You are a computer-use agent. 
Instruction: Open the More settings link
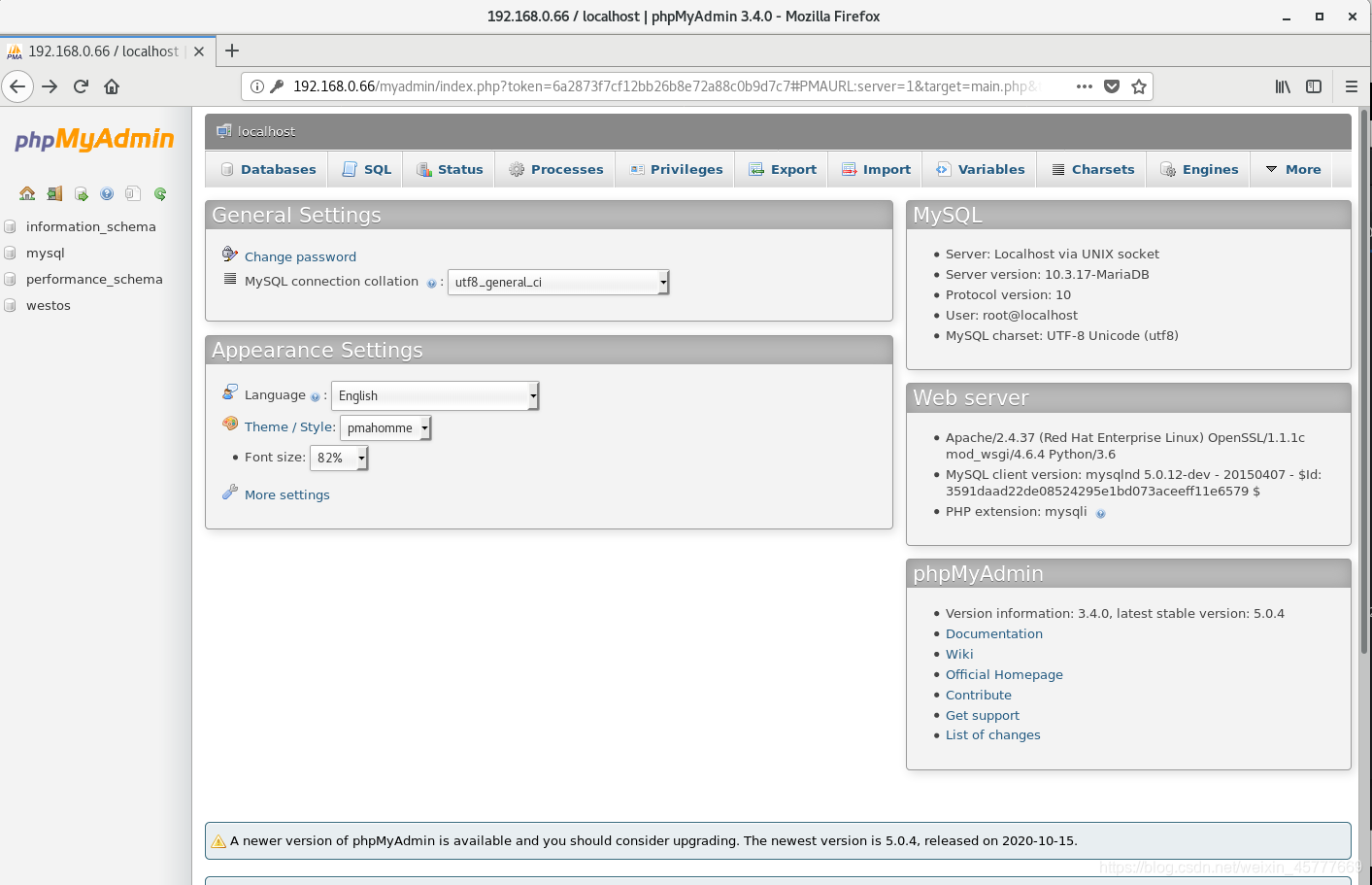coord(287,494)
